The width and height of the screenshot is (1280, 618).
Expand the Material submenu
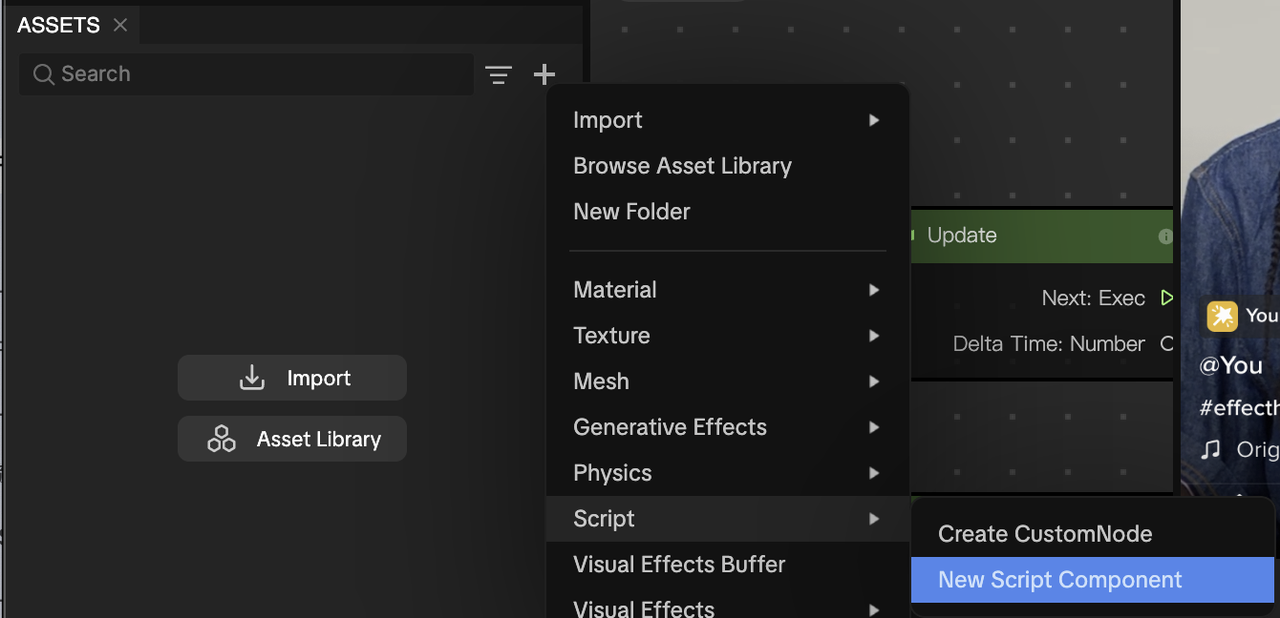click(x=727, y=290)
